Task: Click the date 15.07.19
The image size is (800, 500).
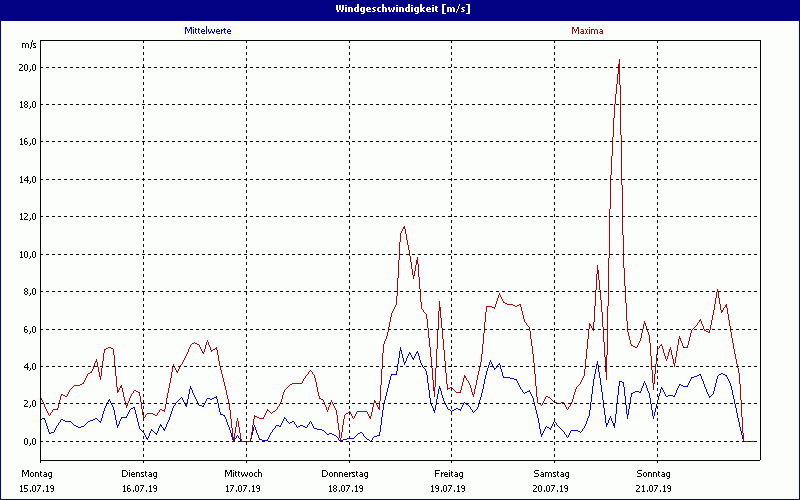Action: [x=37, y=489]
